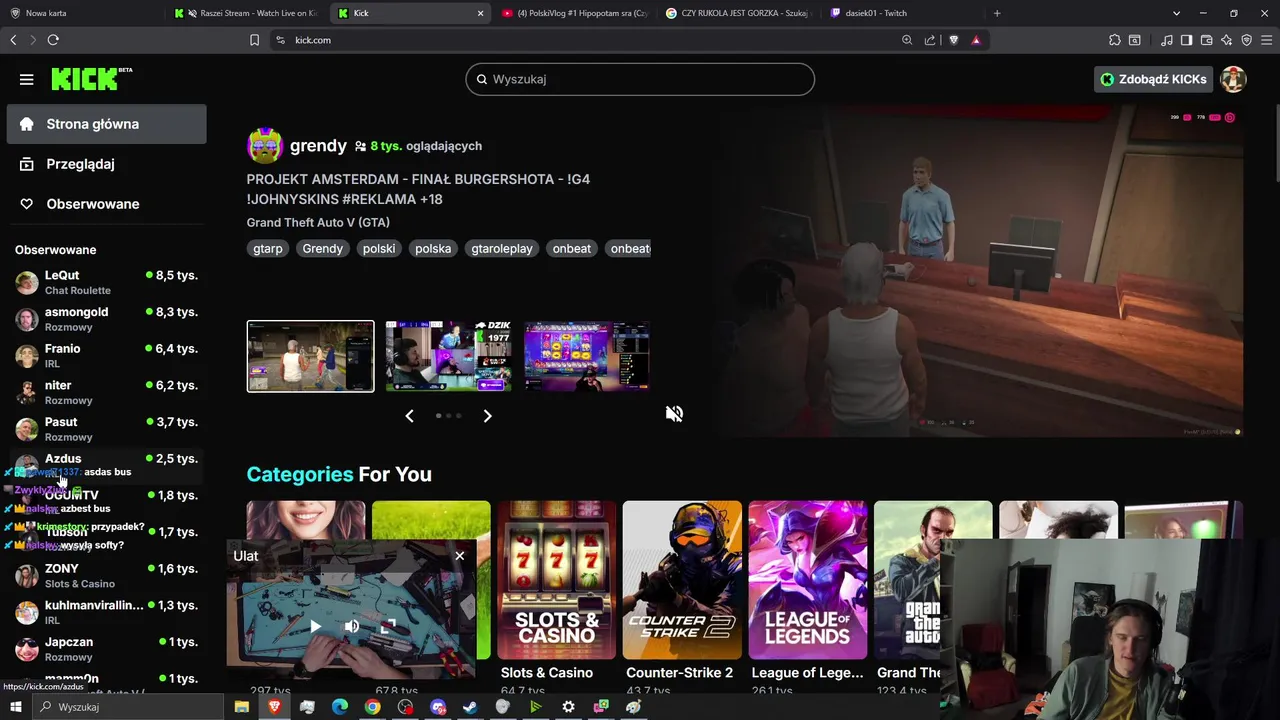The height and width of the screenshot is (720, 1280).
Task: Go back with the browser back arrow
Action: coord(13,40)
